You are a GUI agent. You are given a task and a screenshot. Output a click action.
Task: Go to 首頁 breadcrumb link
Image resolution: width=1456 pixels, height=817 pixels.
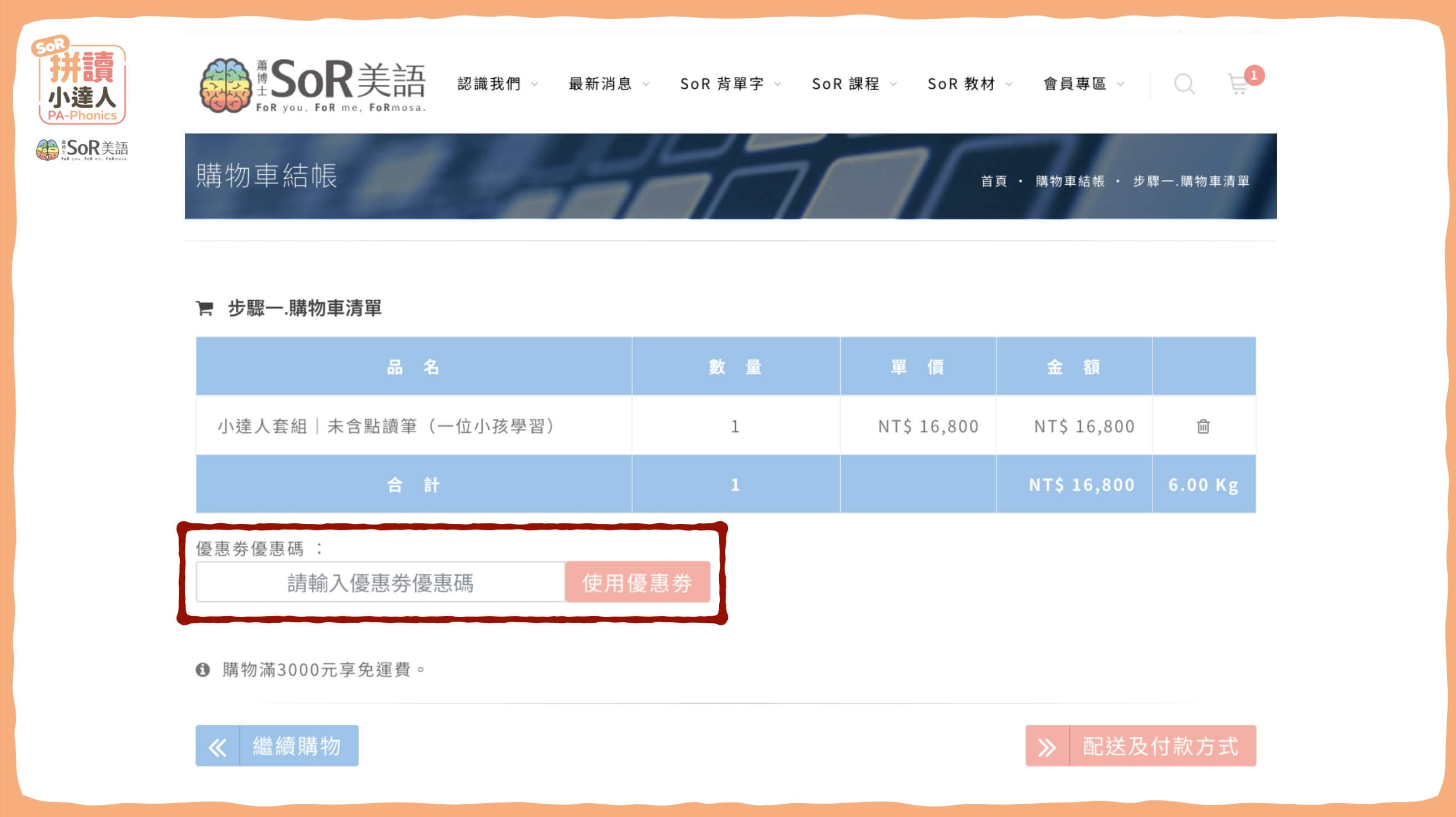[994, 181]
